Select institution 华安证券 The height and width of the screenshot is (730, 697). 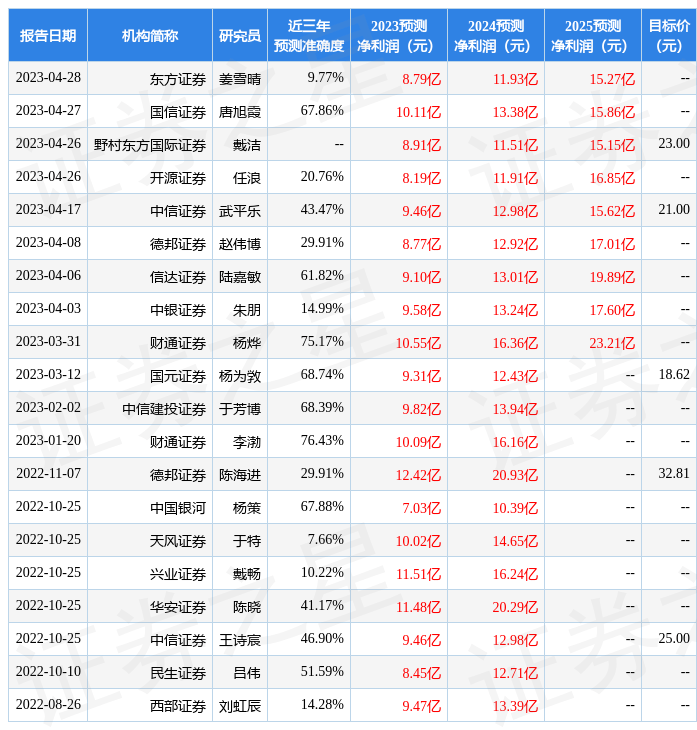(177, 608)
